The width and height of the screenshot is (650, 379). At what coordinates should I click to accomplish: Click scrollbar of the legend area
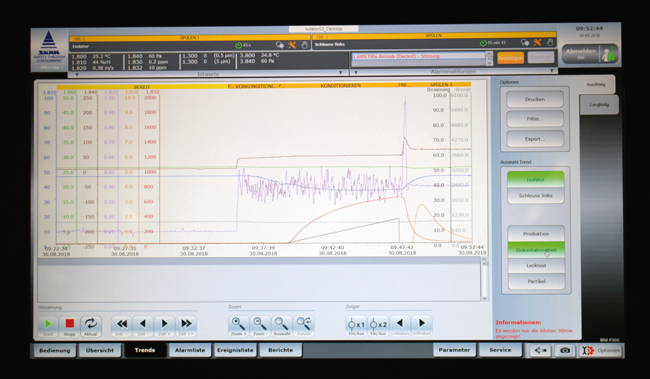[485, 279]
